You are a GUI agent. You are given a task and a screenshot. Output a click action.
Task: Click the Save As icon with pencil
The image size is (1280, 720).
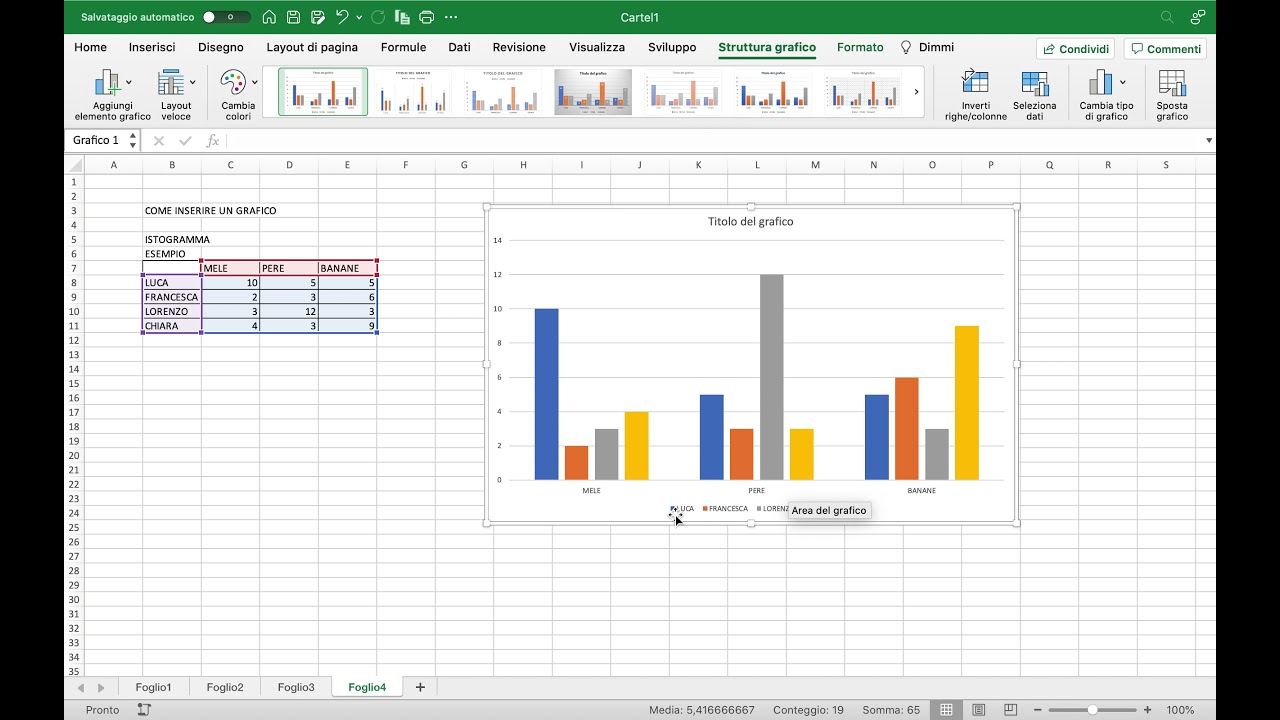tap(318, 17)
